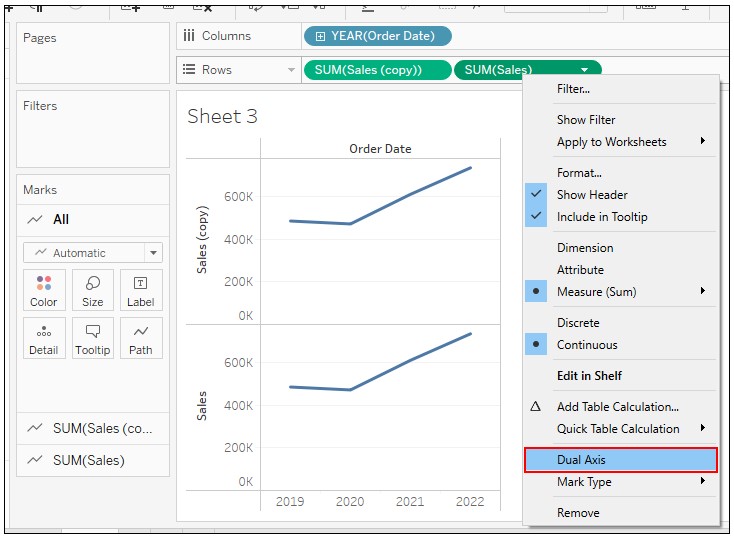Click the Sheet 3 title
Image resolution: width=734 pixels, height=539 pixels.
(222, 116)
